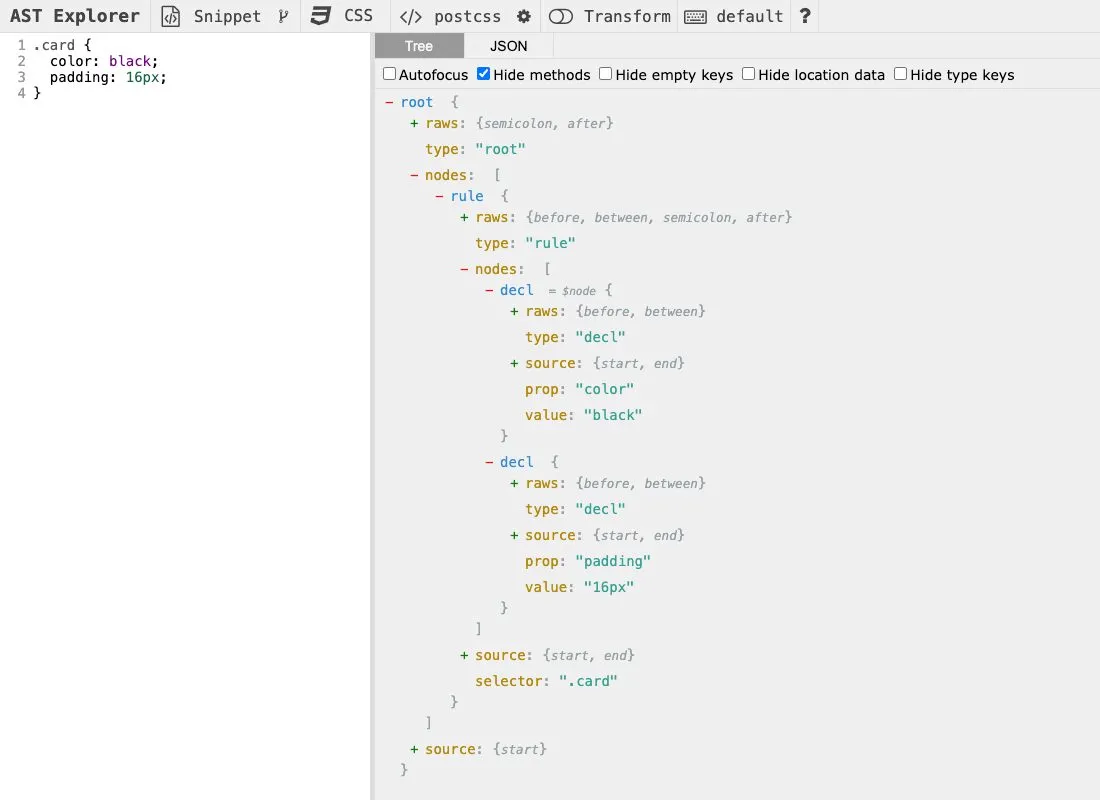Select the value "black" entry
Image resolution: width=1100 pixels, height=800 pixels.
pyautogui.click(x=584, y=415)
